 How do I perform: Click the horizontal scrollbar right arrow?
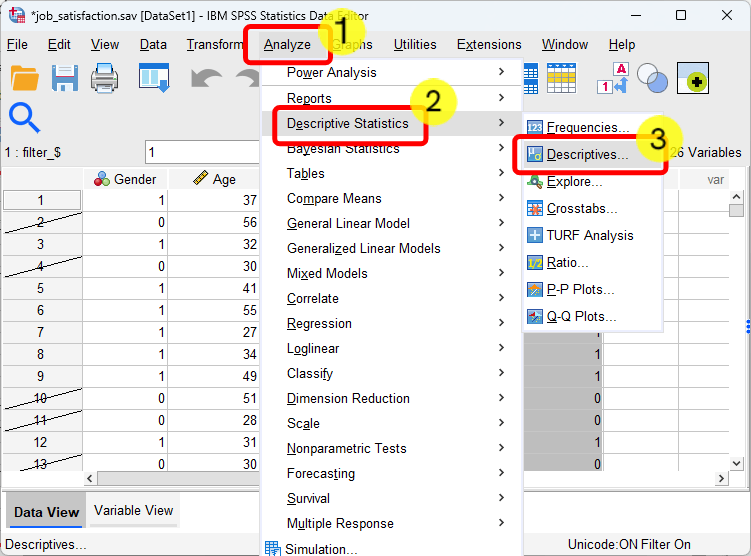click(x=721, y=478)
